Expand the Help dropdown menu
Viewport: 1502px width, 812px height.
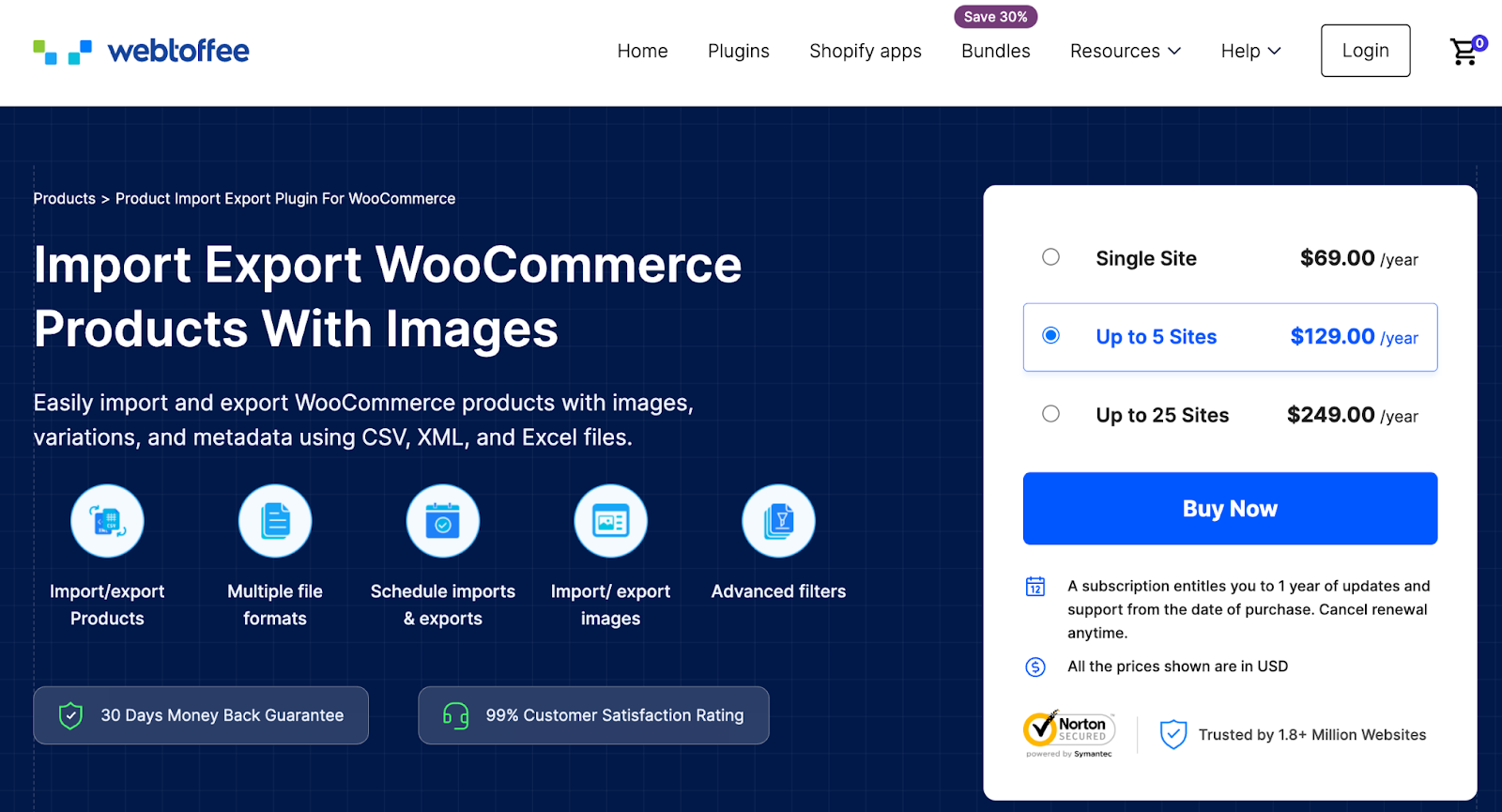pos(1250,51)
